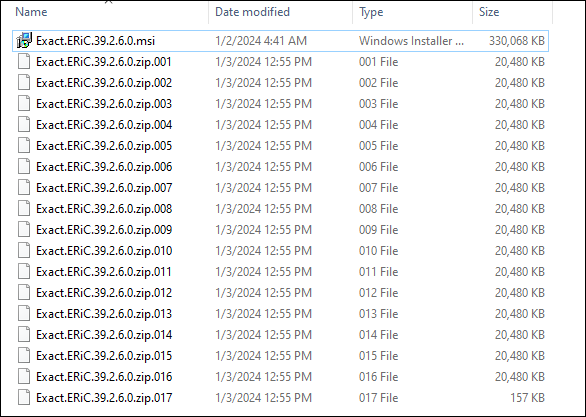Collapse sort arrow above Name column
Image resolution: width=586 pixels, height=417 pixels.
(108, 2)
